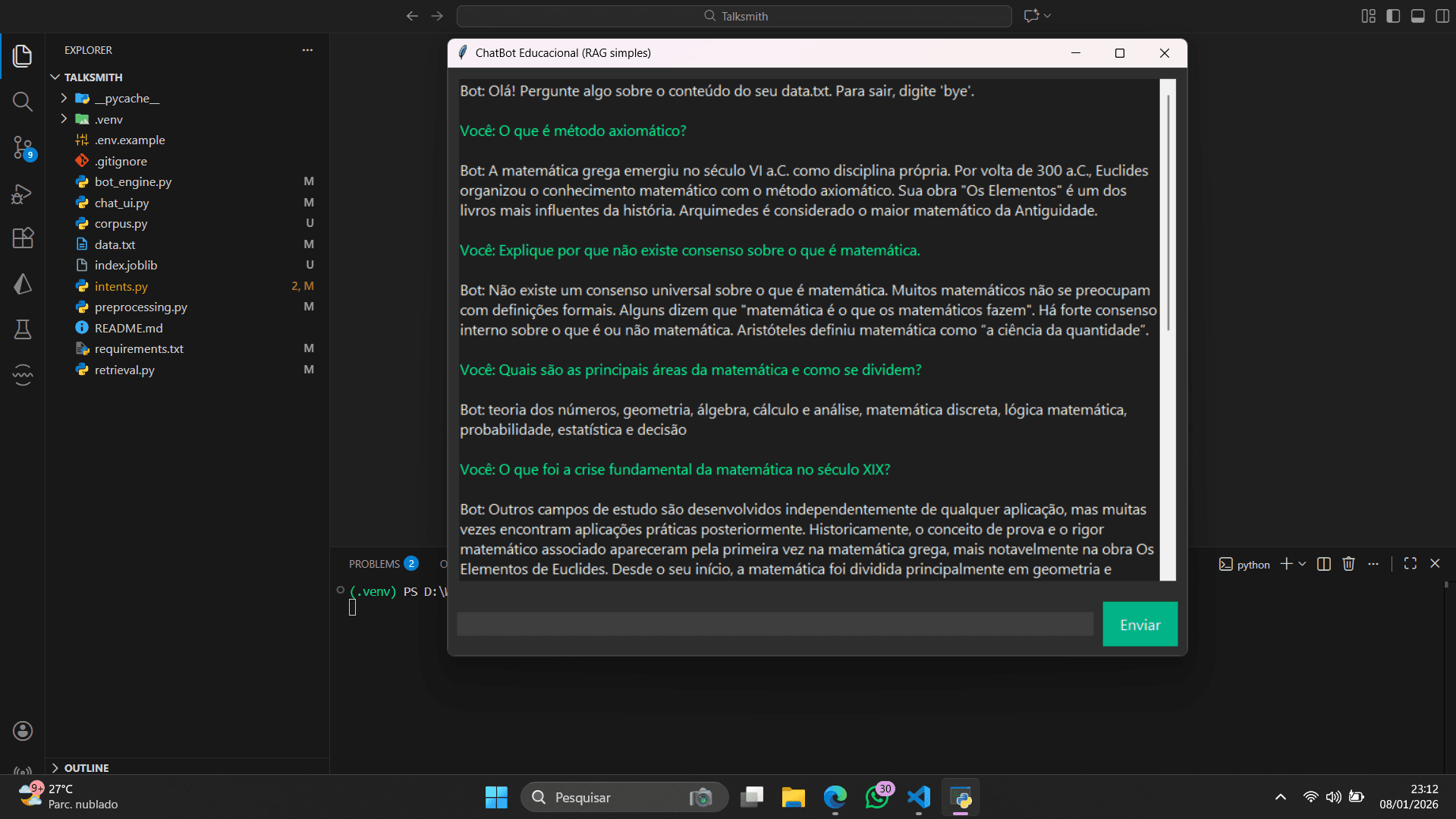Screen dimensions: 1456x819
Task: Toggle maximize terminal panel size
Action: tap(1410, 564)
